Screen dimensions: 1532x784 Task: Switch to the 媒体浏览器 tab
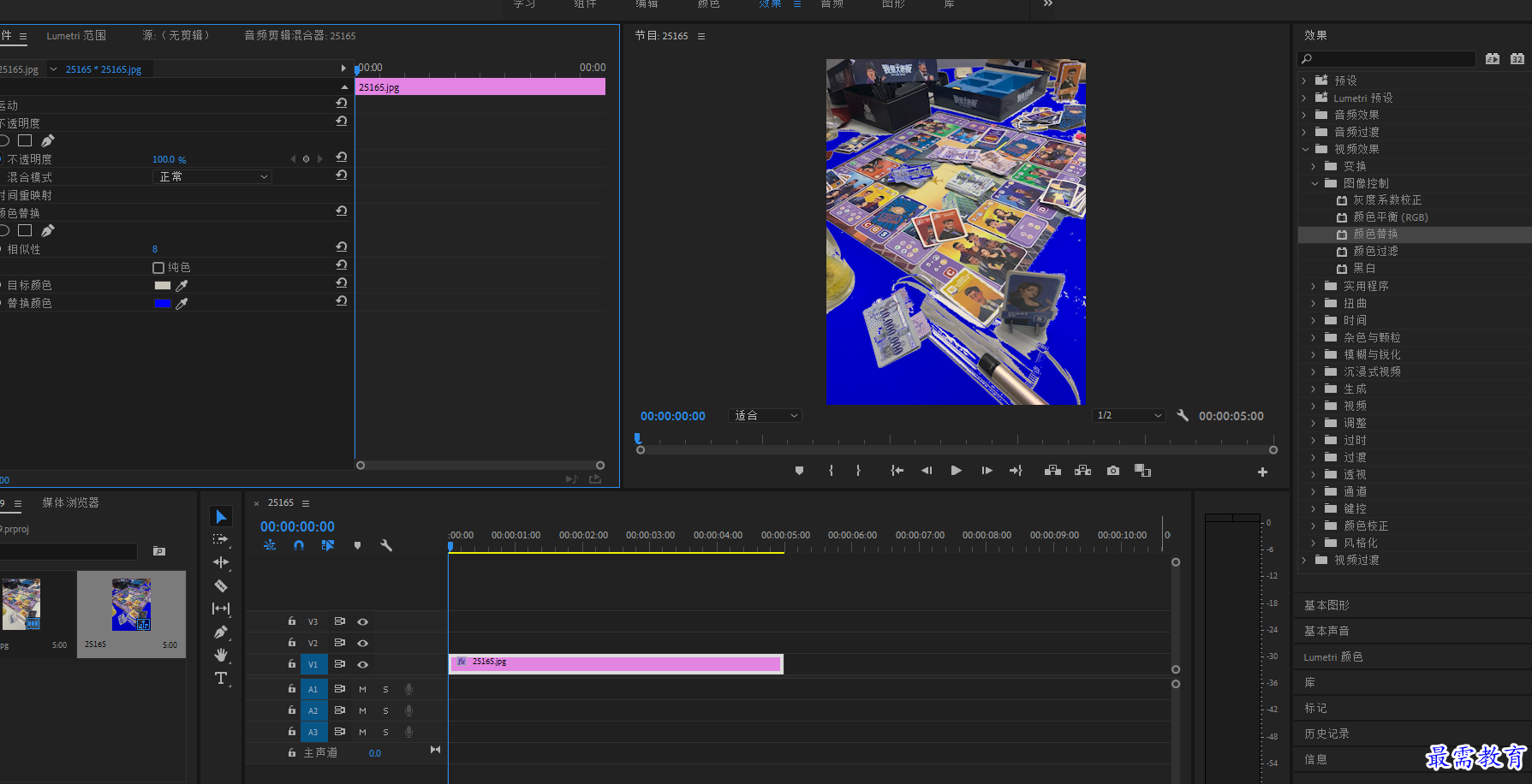[x=70, y=502]
